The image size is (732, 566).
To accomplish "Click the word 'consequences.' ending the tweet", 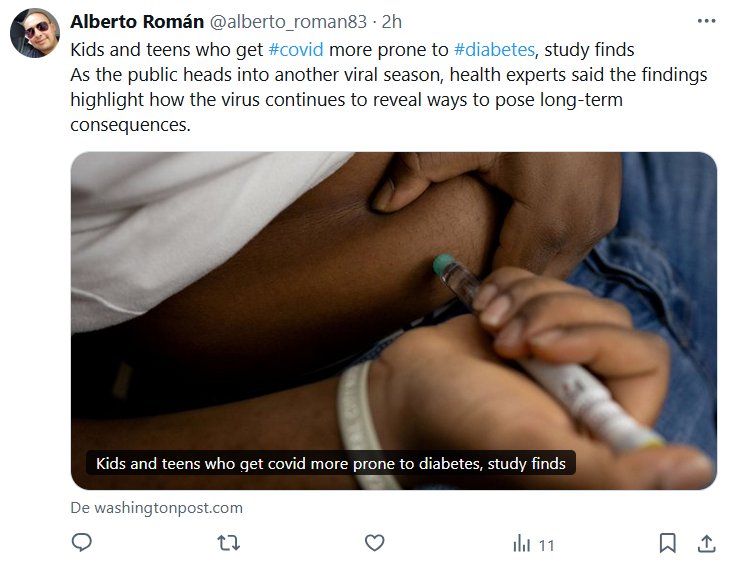I will pos(130,126).
